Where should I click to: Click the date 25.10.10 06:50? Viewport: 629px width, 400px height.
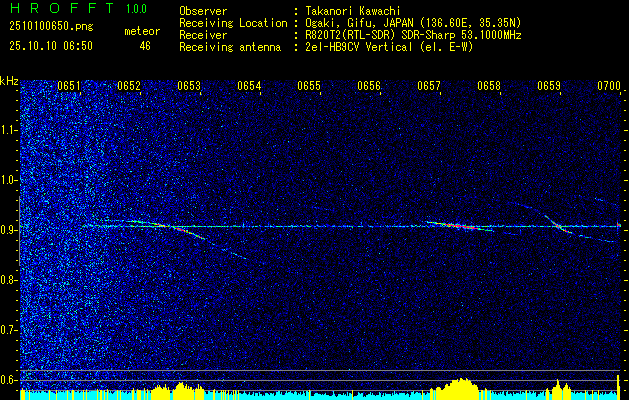point(51,46)
